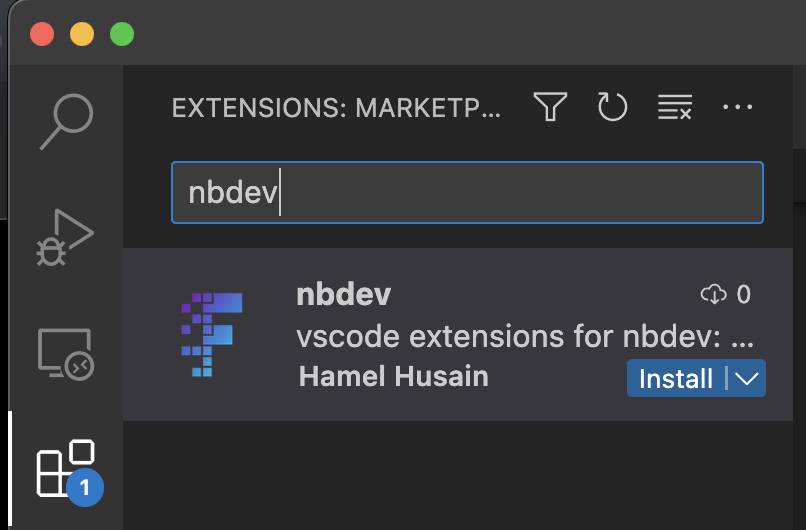806x530 pixels.
Task: Maximize the window with the green button
Action: (x=122, y=34)
